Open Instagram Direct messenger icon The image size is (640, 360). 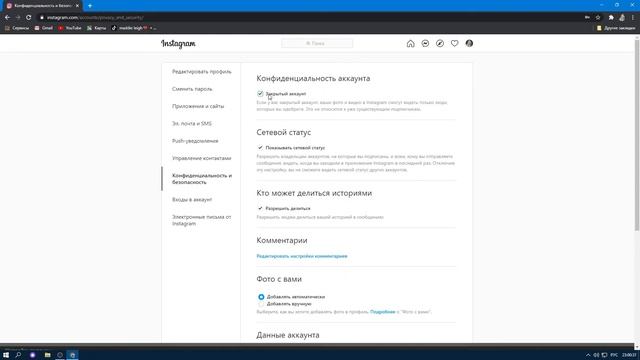point(425,44)
